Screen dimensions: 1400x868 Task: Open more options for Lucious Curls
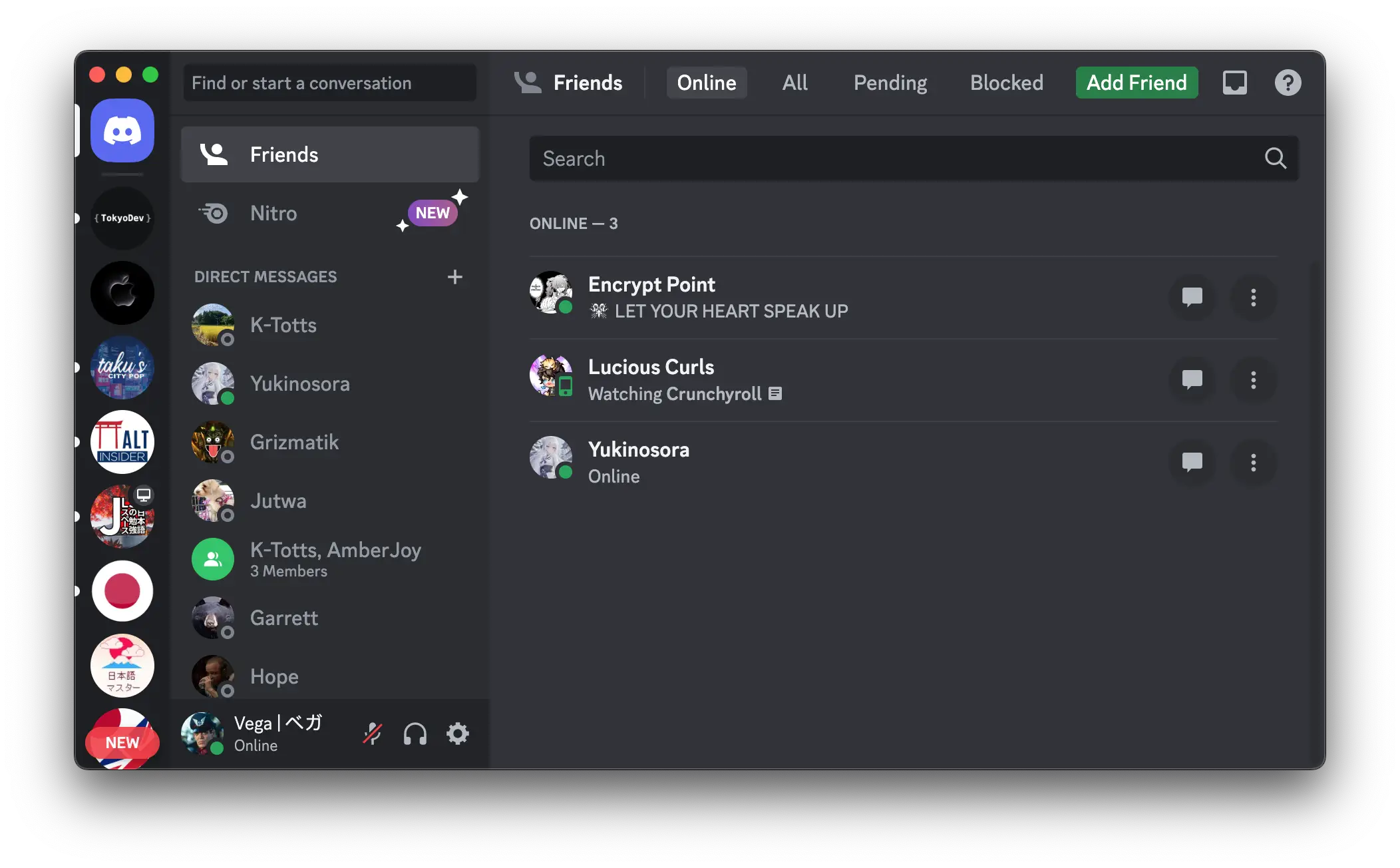1253,379
